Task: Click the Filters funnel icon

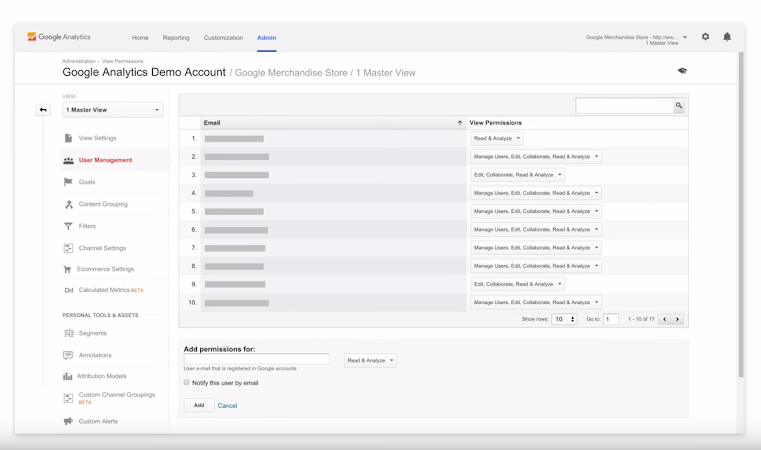Action: 68,226
